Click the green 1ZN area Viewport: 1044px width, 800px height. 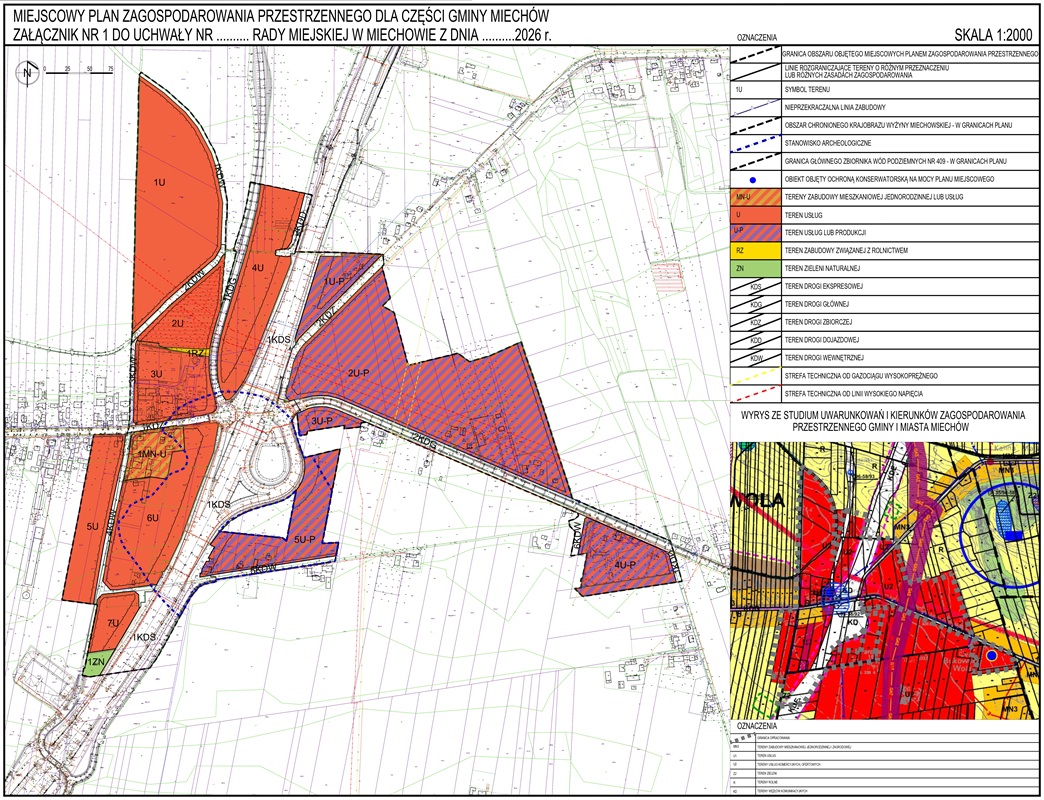[x=97, y=661]
